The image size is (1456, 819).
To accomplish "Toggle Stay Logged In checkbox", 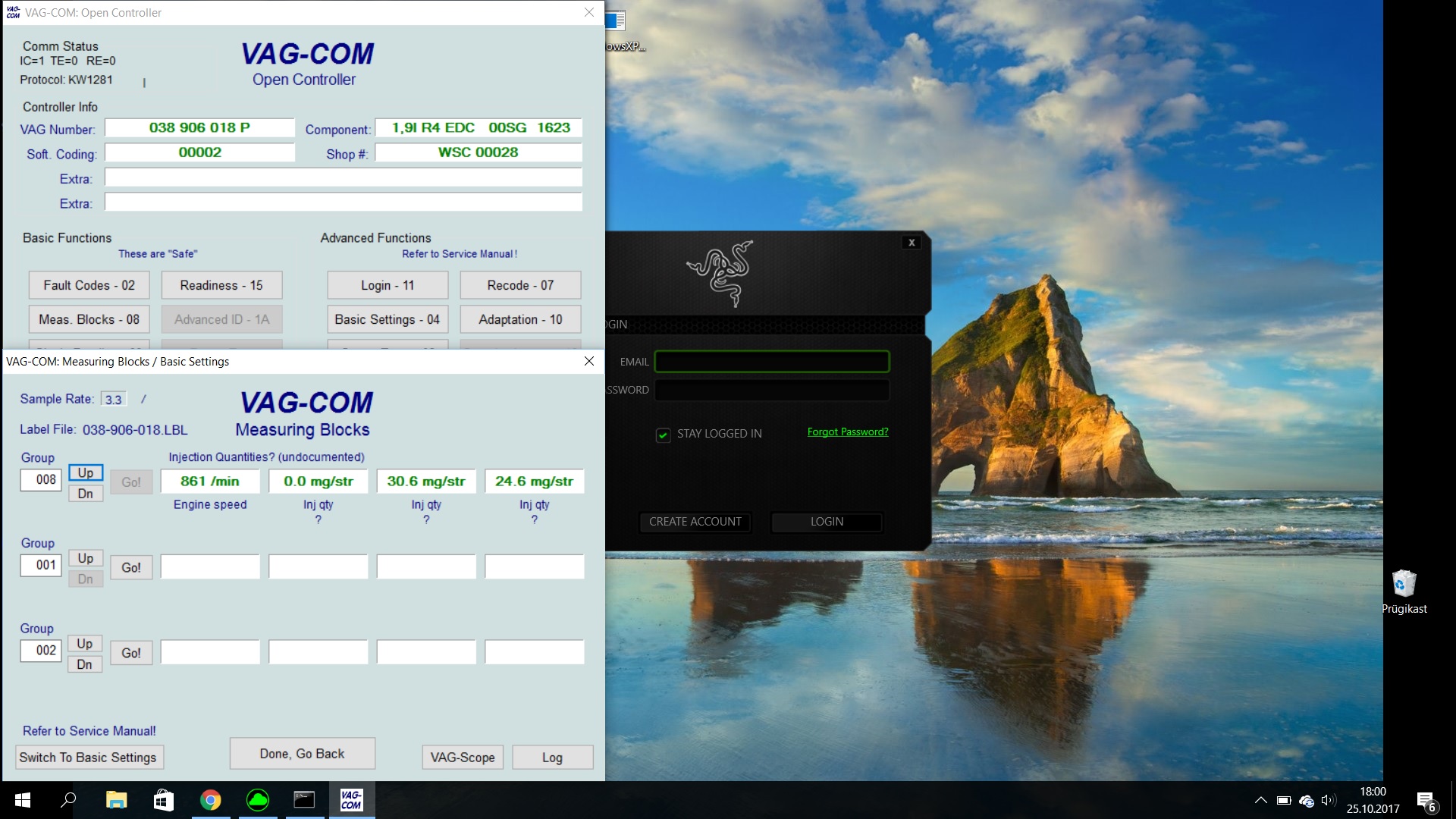I will 663,435.
